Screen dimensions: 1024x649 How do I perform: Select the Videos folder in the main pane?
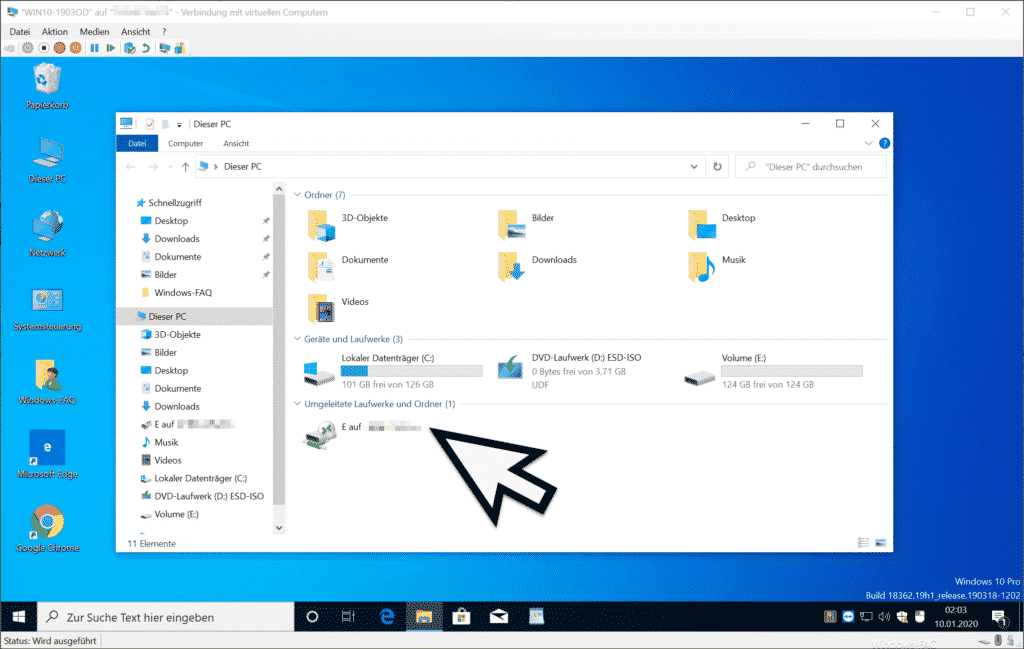point(338,309)
